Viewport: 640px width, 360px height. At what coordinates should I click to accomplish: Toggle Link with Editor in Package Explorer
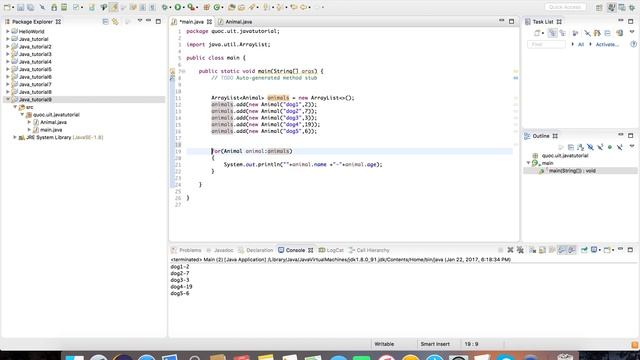[116, 21]
